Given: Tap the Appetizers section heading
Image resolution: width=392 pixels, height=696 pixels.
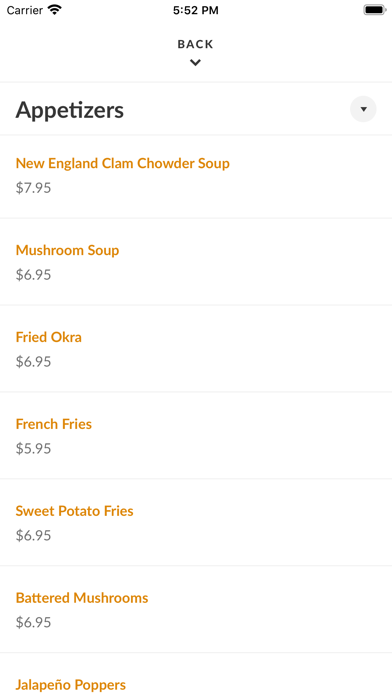Looking at the screenshot, I should [70, 110].
